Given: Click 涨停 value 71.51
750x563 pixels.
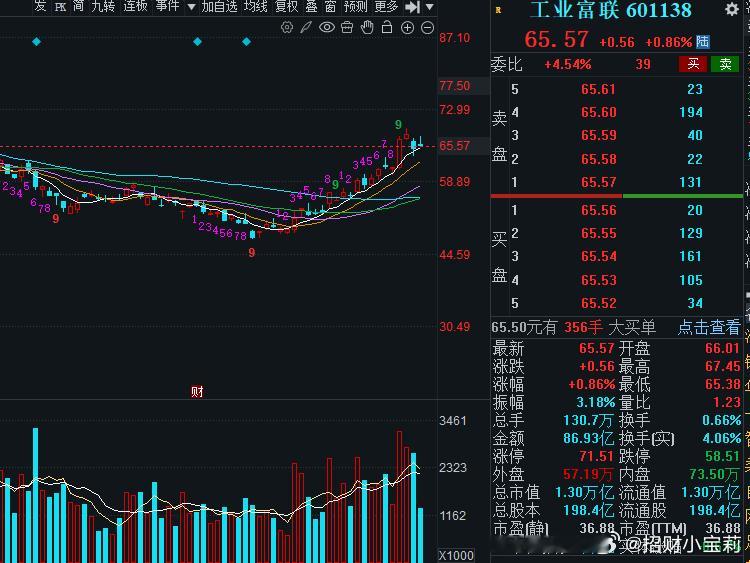Looking at the screenshot, I should [596, 456].
